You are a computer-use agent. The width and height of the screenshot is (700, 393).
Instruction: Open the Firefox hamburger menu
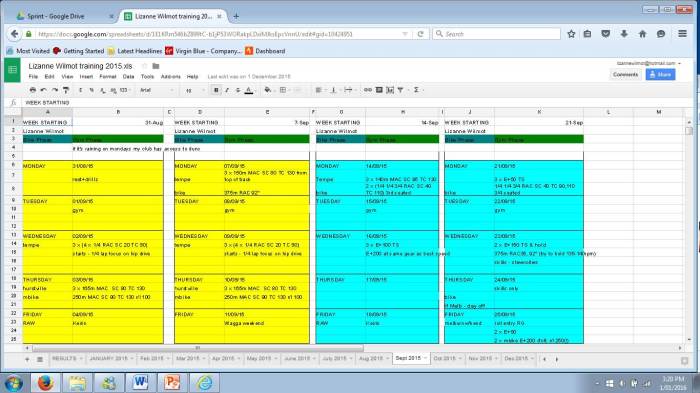[x=682, y=33]
